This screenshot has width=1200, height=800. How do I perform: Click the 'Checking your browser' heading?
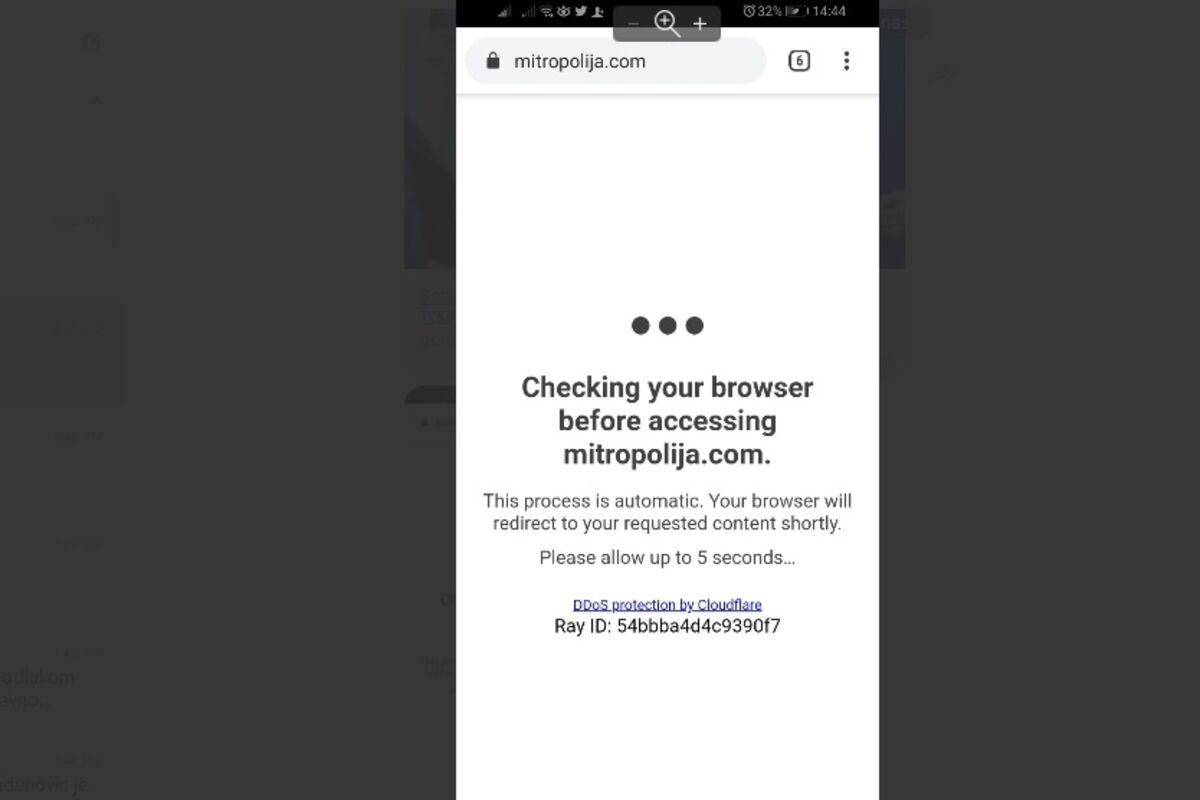pyautogui.click(x=667, y=421)
